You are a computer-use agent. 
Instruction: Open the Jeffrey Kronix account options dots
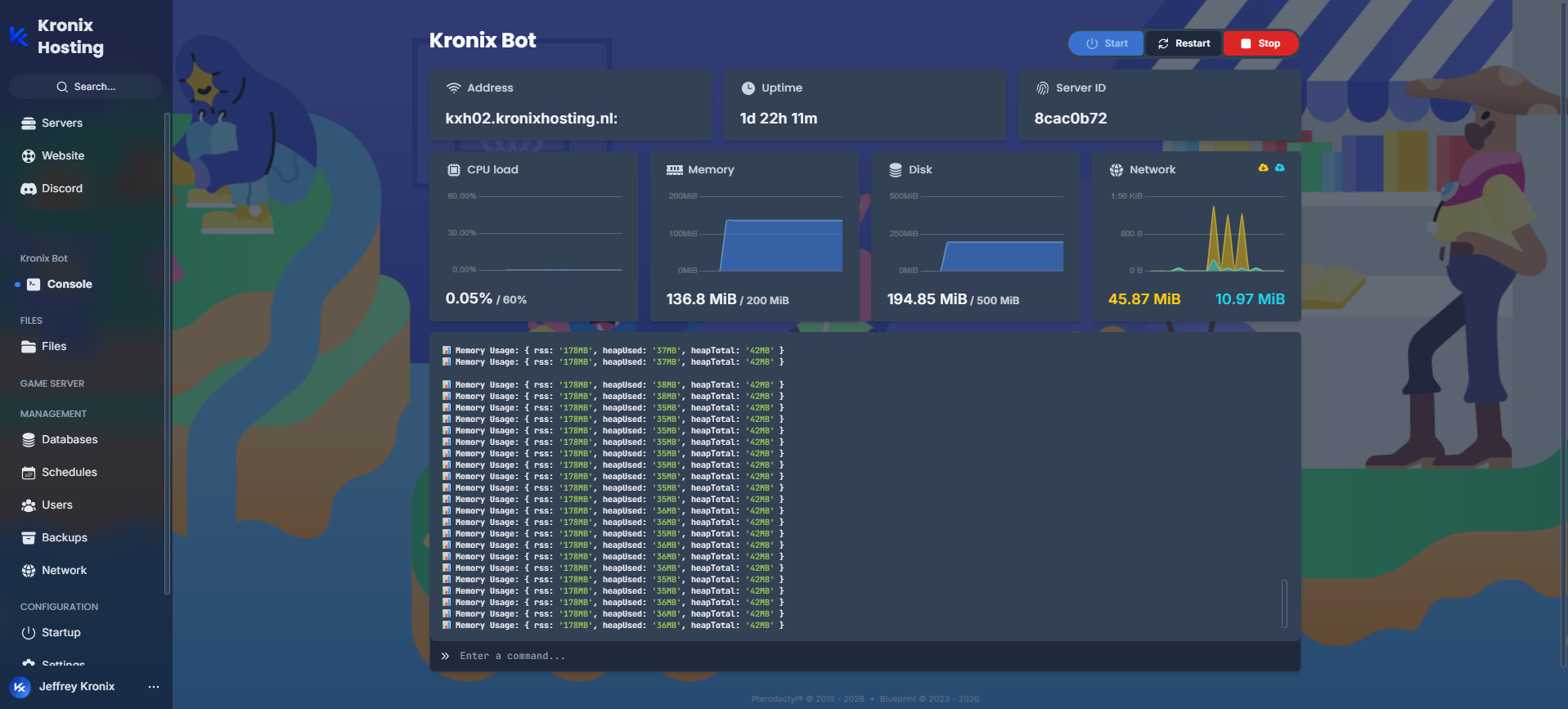point(154,687)
